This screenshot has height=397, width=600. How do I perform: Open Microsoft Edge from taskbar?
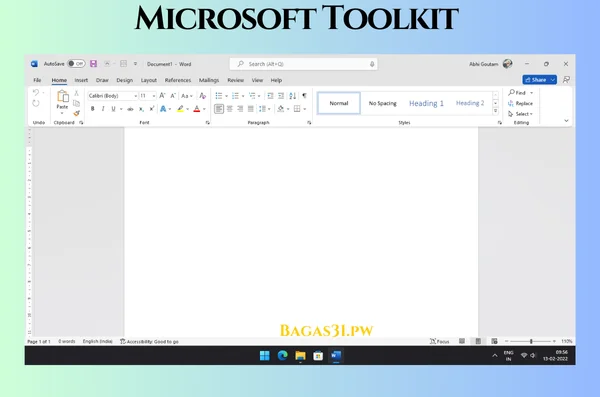282,356
